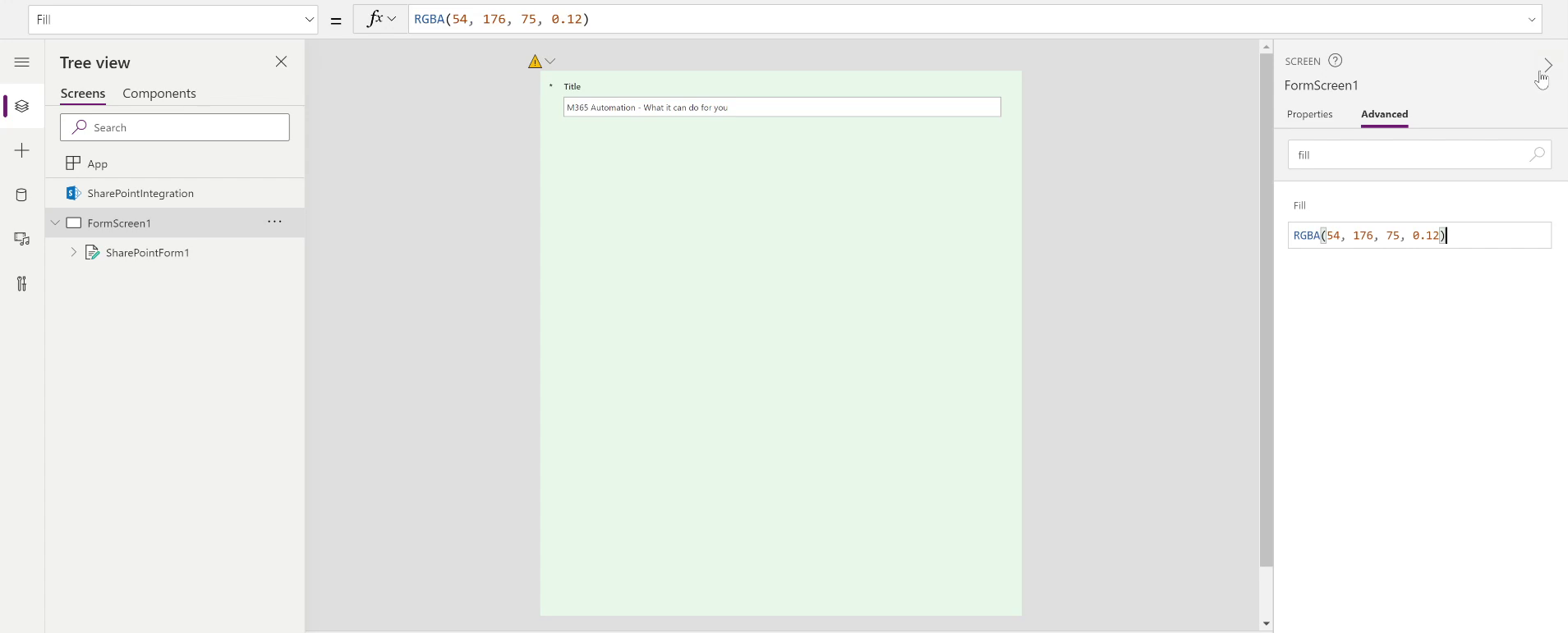Expand the fx function chevron
Image resolution: width=1568 pixels, height=633 pixels.
[392, 19]
